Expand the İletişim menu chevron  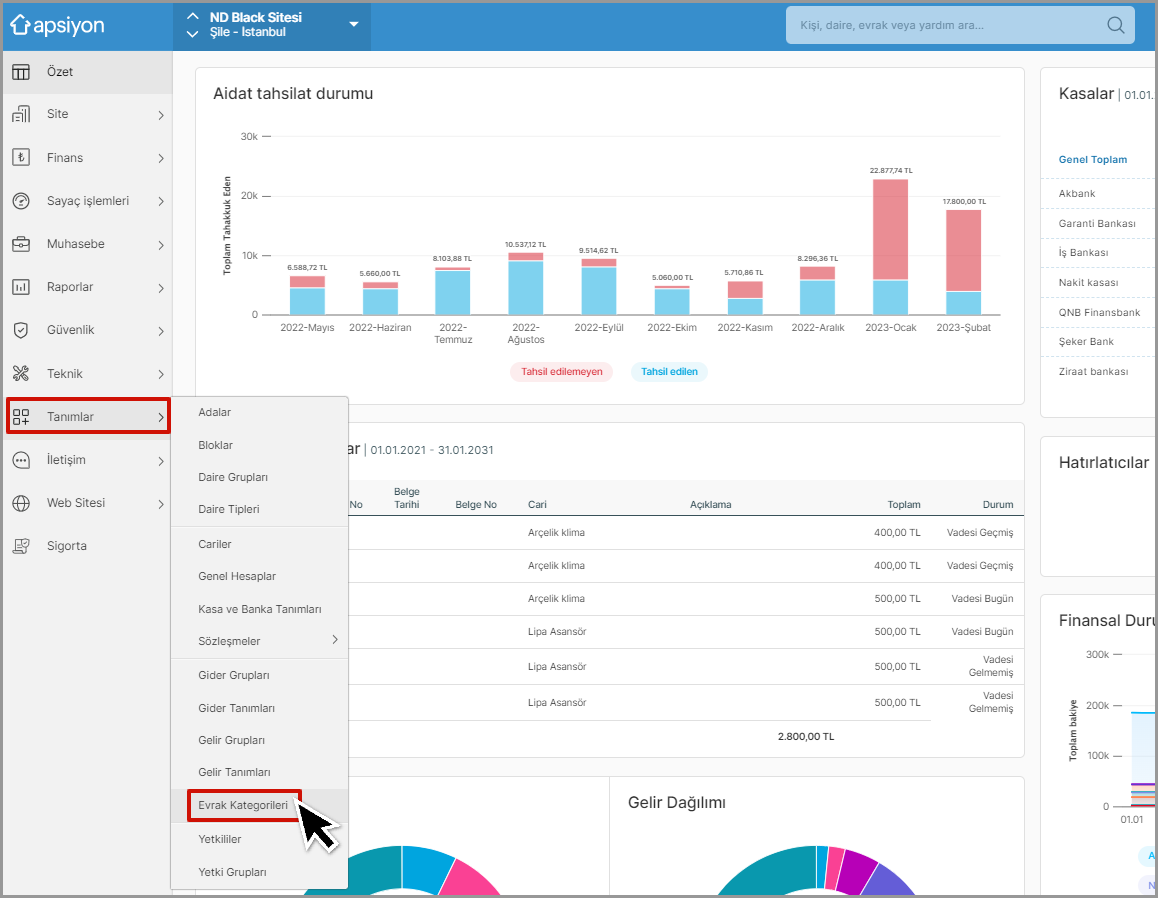[161, 461]
